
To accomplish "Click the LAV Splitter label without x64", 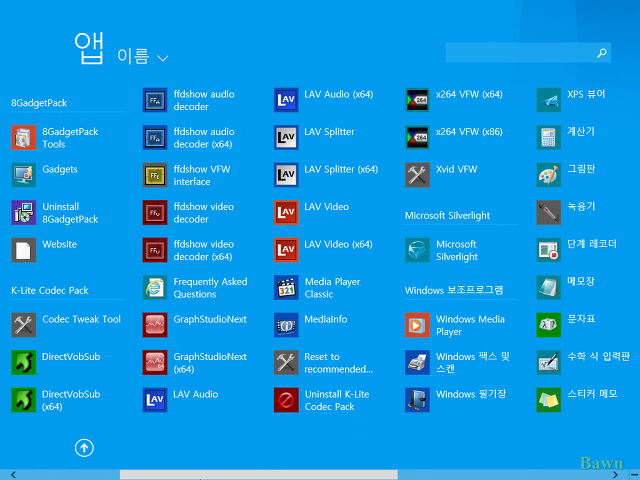I will pos(329,132).
